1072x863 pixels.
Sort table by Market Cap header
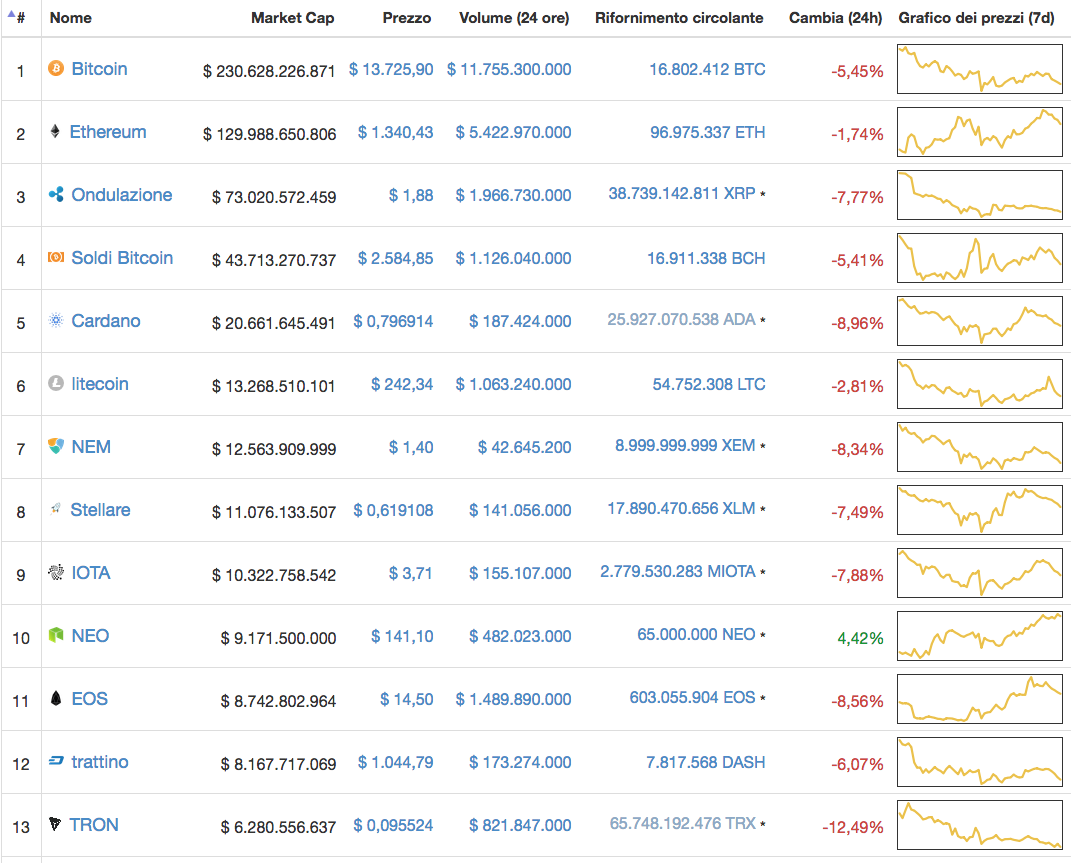tap(293, 18)
